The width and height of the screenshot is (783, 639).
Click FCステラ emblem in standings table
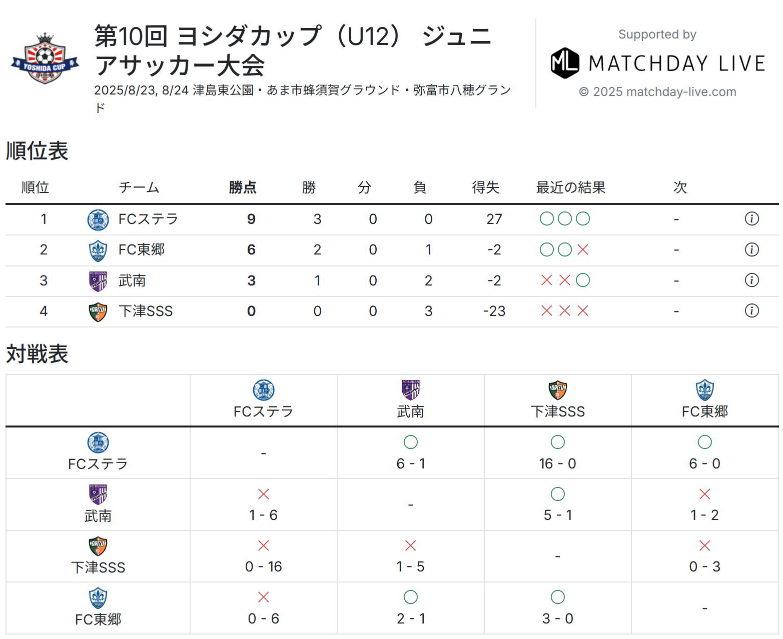pyautogui.click(x=98, y=220)
